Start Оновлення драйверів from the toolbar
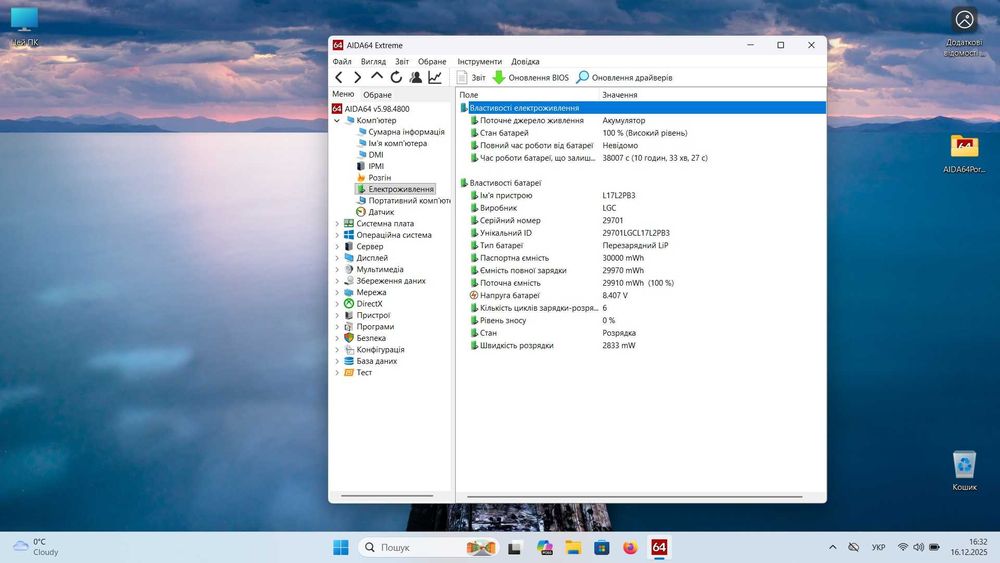 [x=624, y=77]
